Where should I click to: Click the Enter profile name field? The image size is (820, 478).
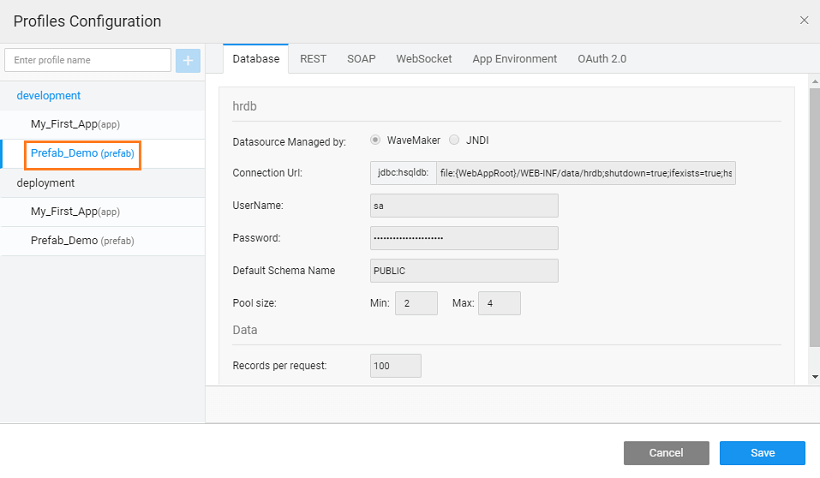(88, 60)
